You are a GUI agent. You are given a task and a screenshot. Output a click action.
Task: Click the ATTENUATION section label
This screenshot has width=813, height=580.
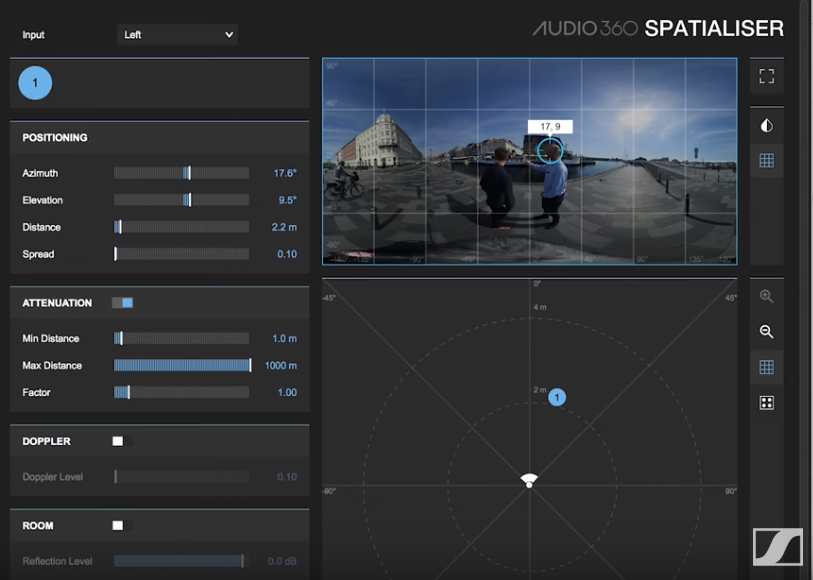point(57,303)
